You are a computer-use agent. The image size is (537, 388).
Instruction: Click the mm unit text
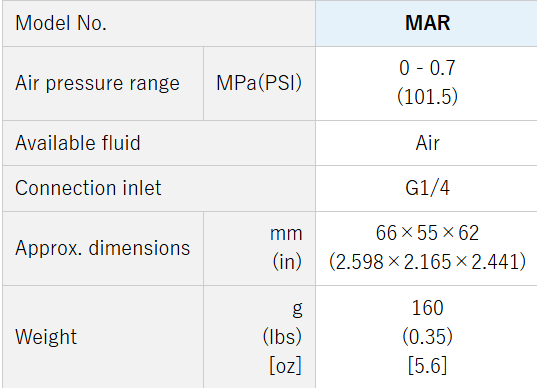pos(286,234)
